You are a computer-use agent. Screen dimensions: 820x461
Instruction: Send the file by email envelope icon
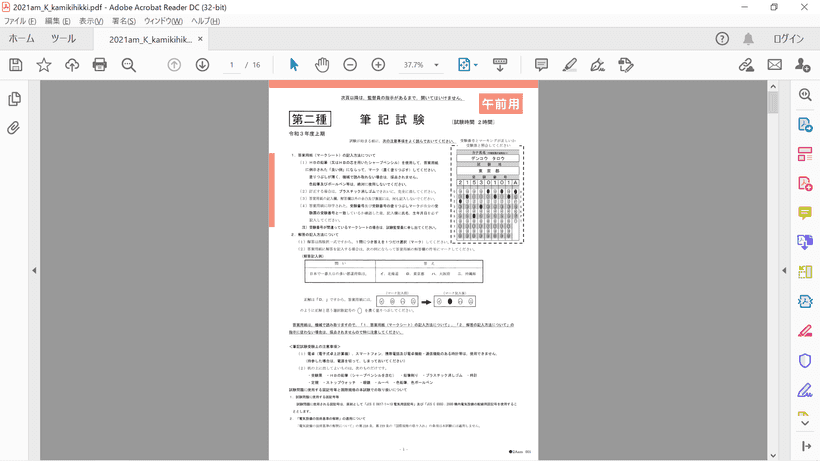click(x=775, y=65)
